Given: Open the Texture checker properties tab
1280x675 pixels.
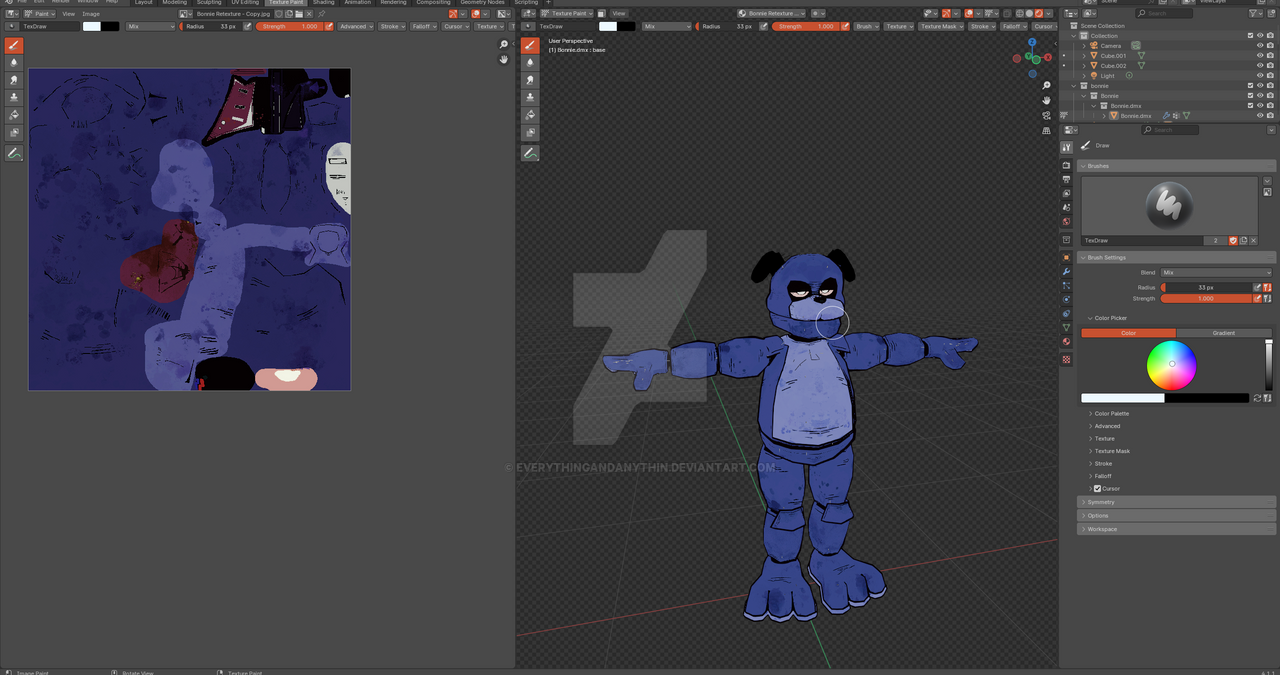Looking at the screenshot, I should click(1066, 359).
